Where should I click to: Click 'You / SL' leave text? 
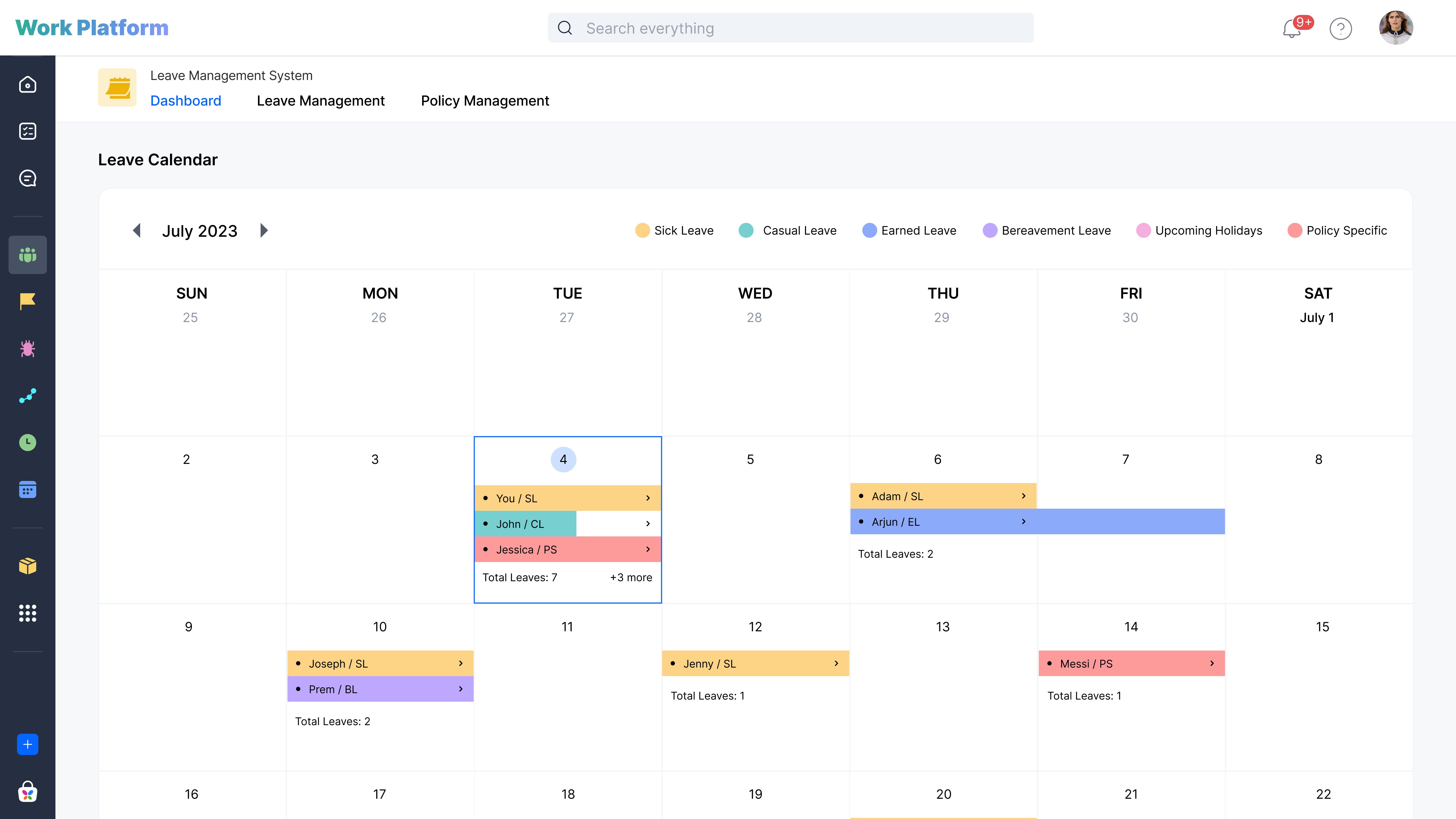click(x=516, y=498)
